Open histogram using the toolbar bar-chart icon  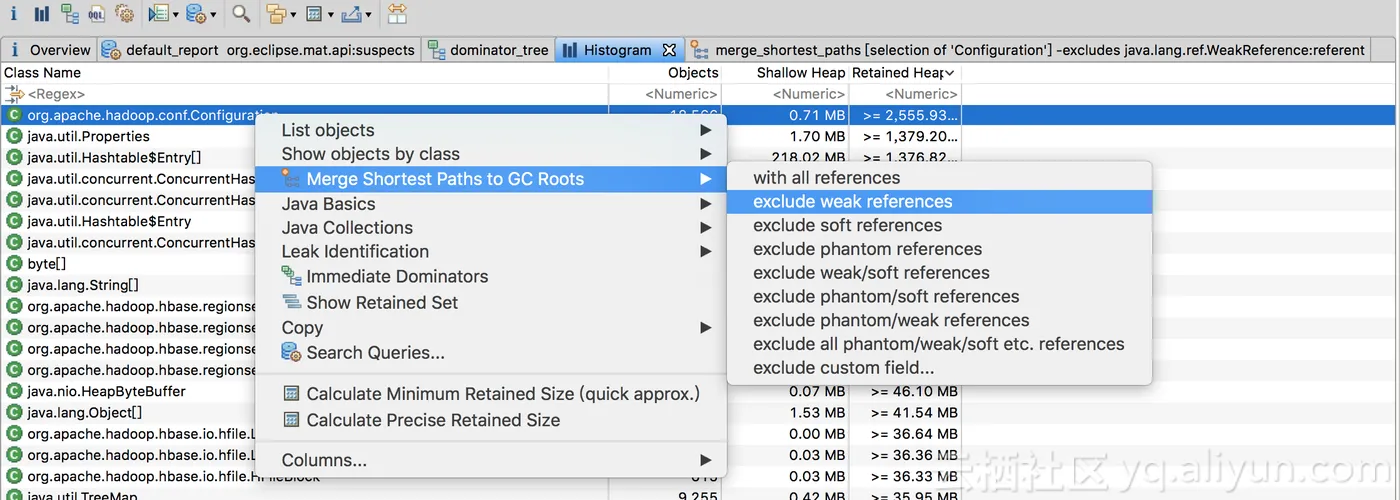[x=41, y=14]
